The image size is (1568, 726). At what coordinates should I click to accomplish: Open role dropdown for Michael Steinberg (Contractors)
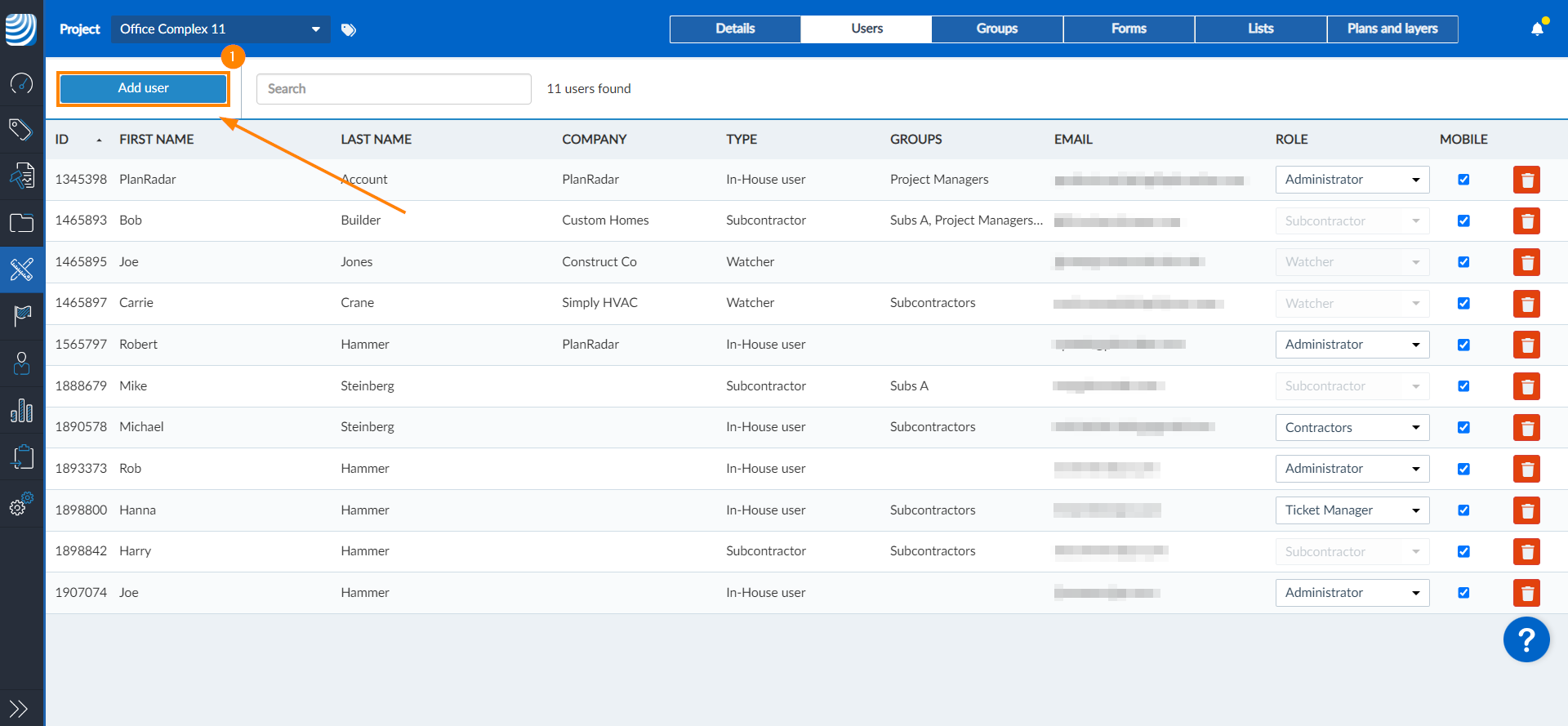coord(1352,428)
